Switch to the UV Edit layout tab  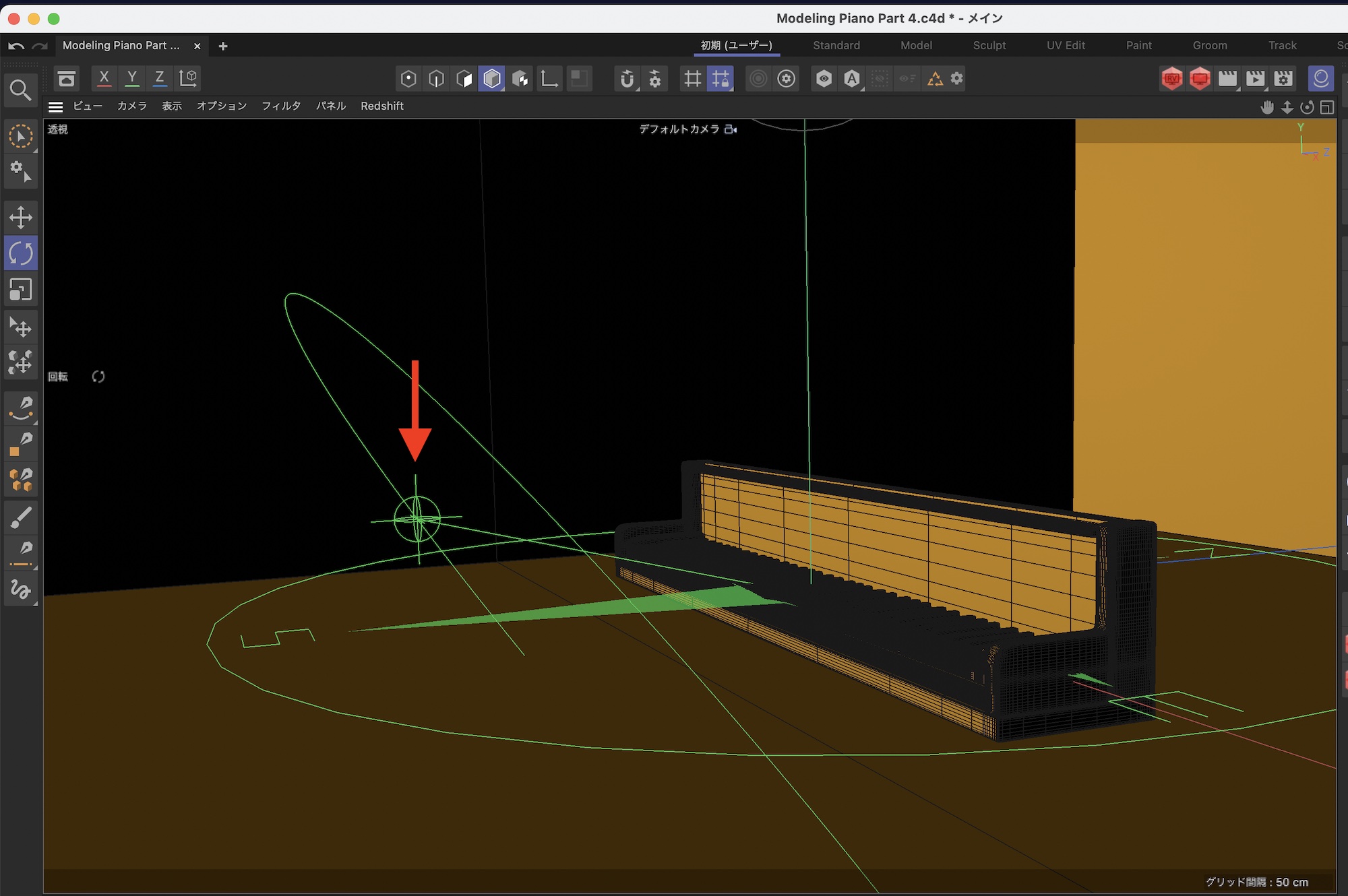(1065, 45)
